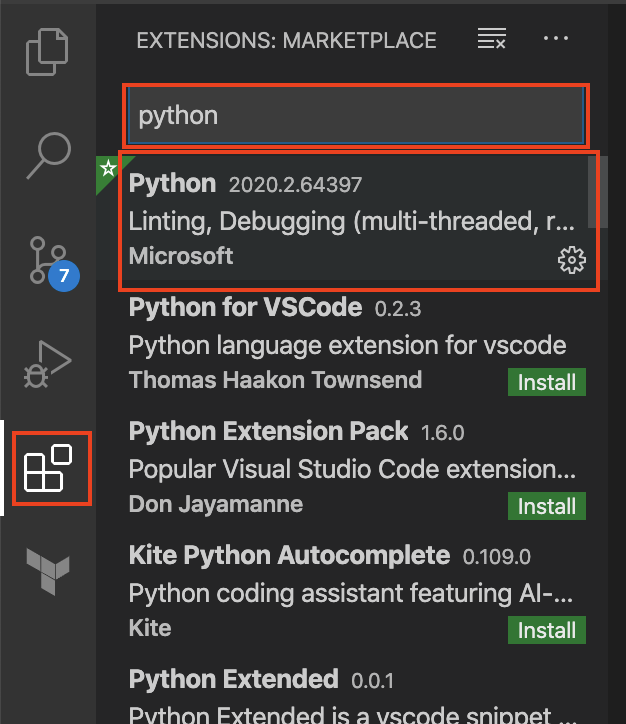Image resolution: width=626 pixels, height=724 pixels.
Task: Install Python for VSCode extension
Action: pyautogui.click(x=547, y=382)
